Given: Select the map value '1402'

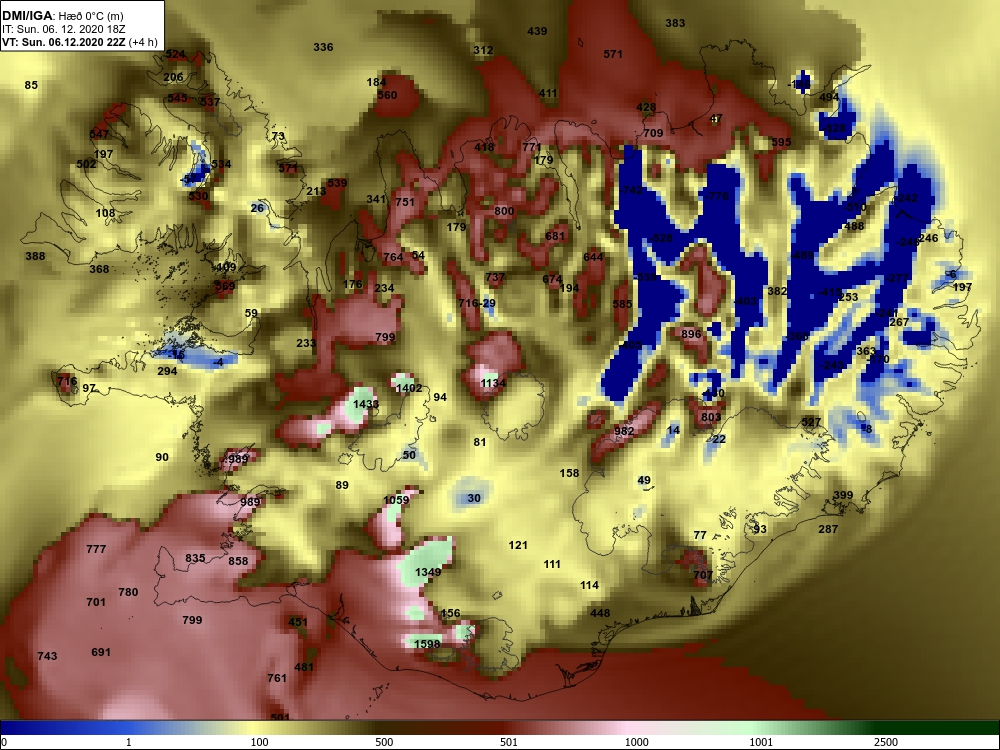Looking at the screenshot, I should pyautogui.click(x=409, y=388).
